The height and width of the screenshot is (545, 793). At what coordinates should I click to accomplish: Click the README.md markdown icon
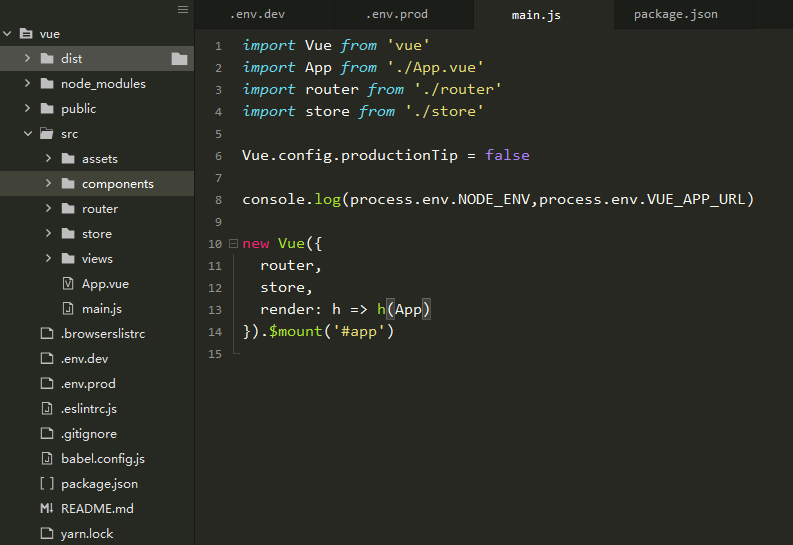point(47,509)
